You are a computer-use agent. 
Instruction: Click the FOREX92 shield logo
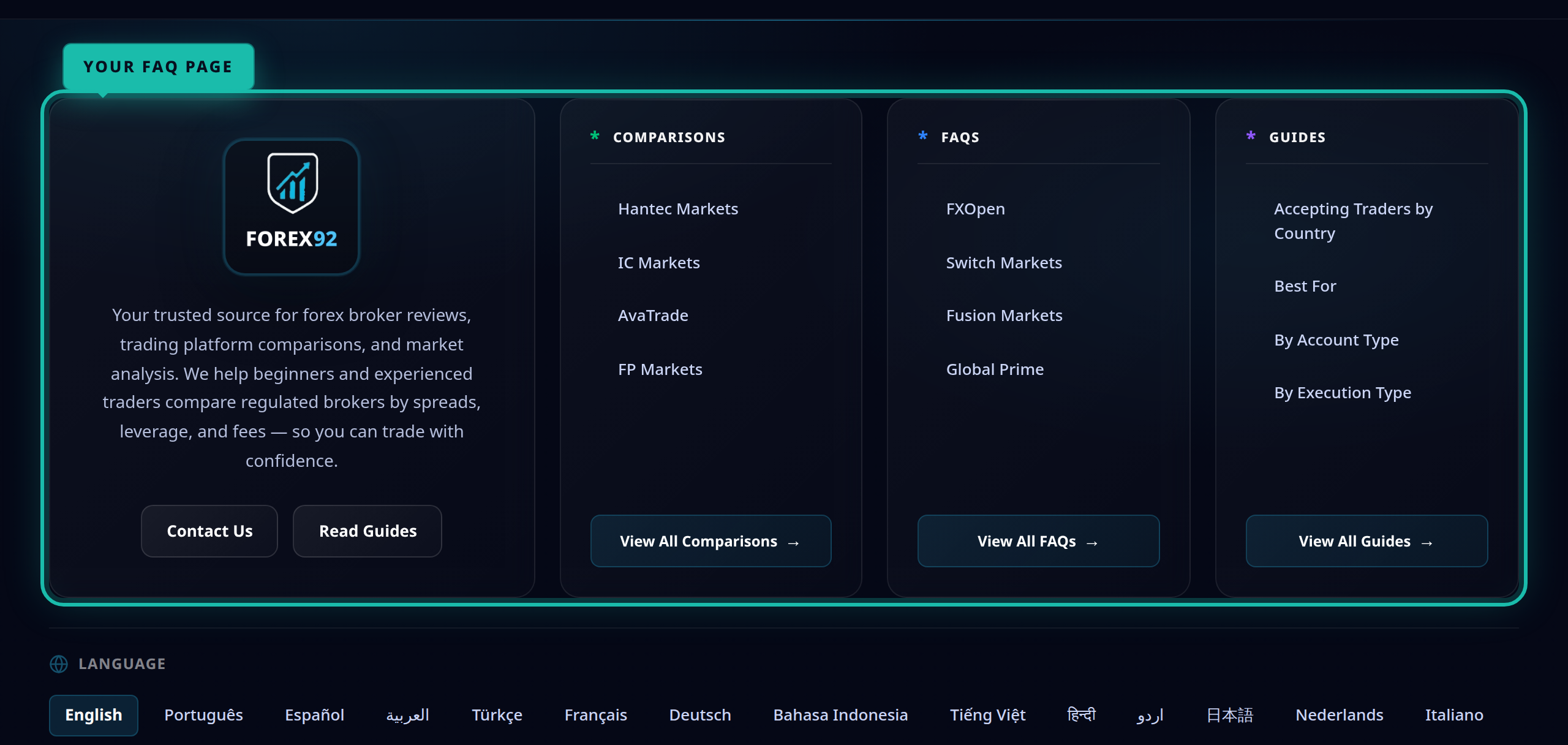pyautogui.click(x=292, y=183)
